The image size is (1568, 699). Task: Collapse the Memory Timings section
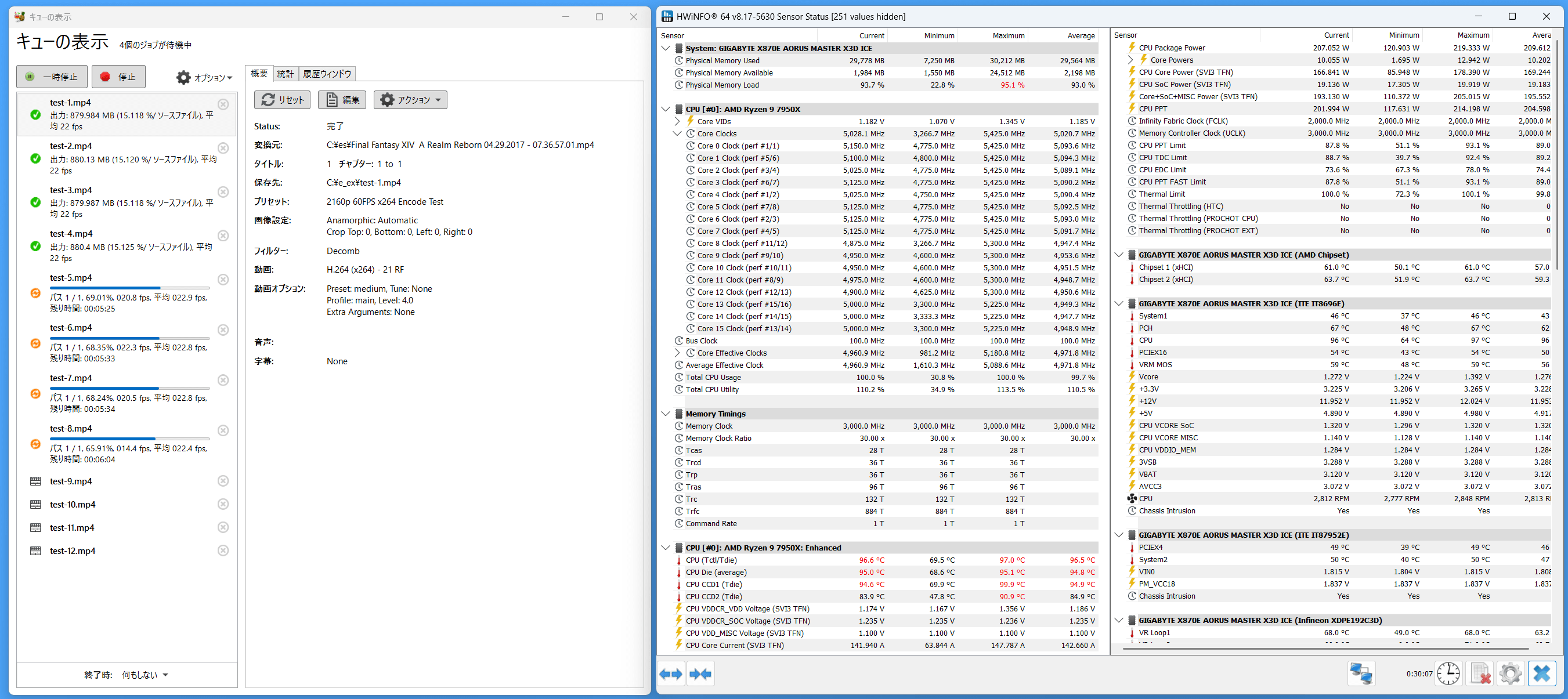[665, 414]
